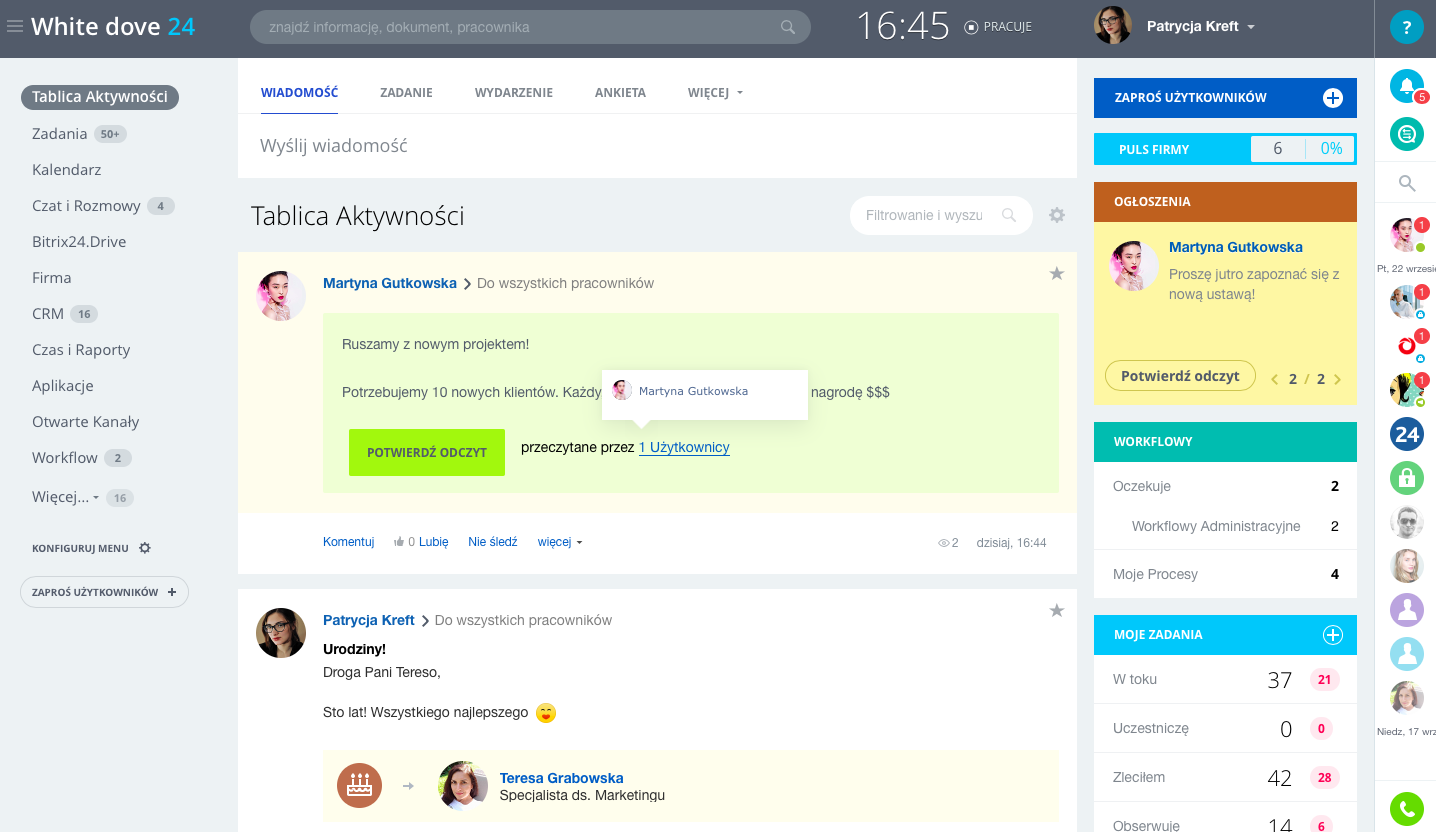Screen dimensions: 1436x832
Task: Click the green lock icon in sidebar
Action: tap(1406, 478)
